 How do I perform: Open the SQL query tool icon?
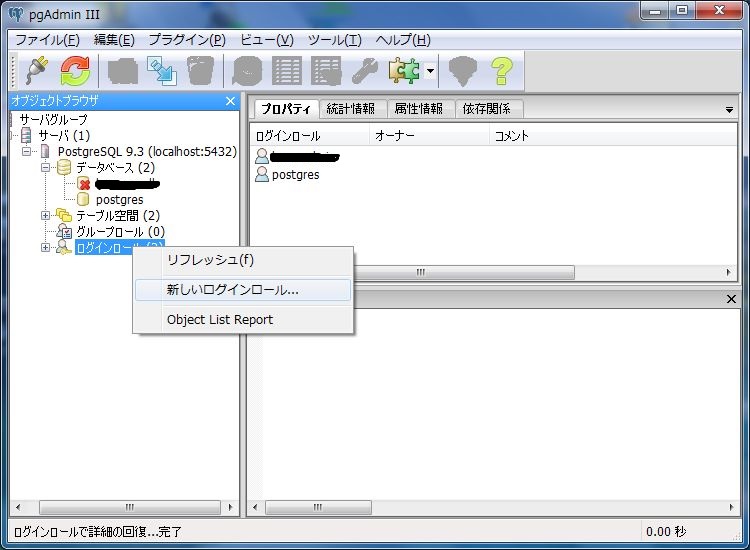click(247, 71)
